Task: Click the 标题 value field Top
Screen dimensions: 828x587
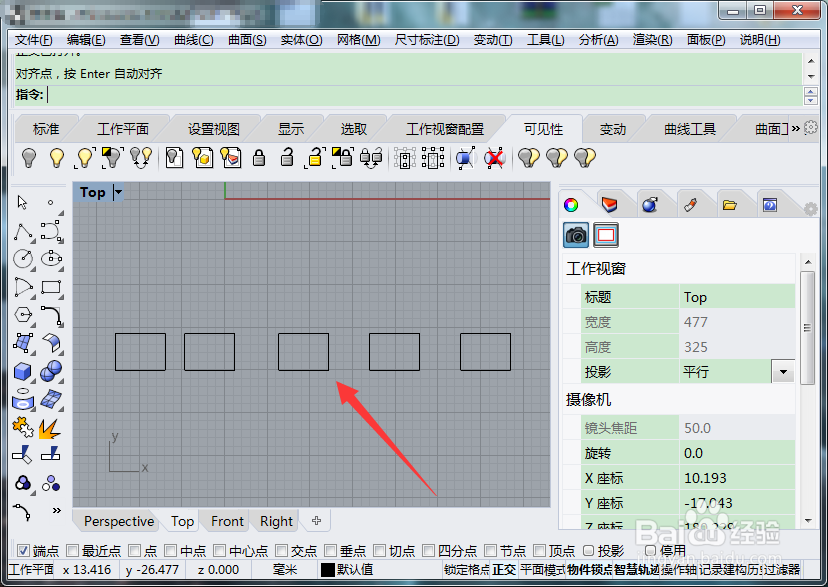Action: (737, 297)
